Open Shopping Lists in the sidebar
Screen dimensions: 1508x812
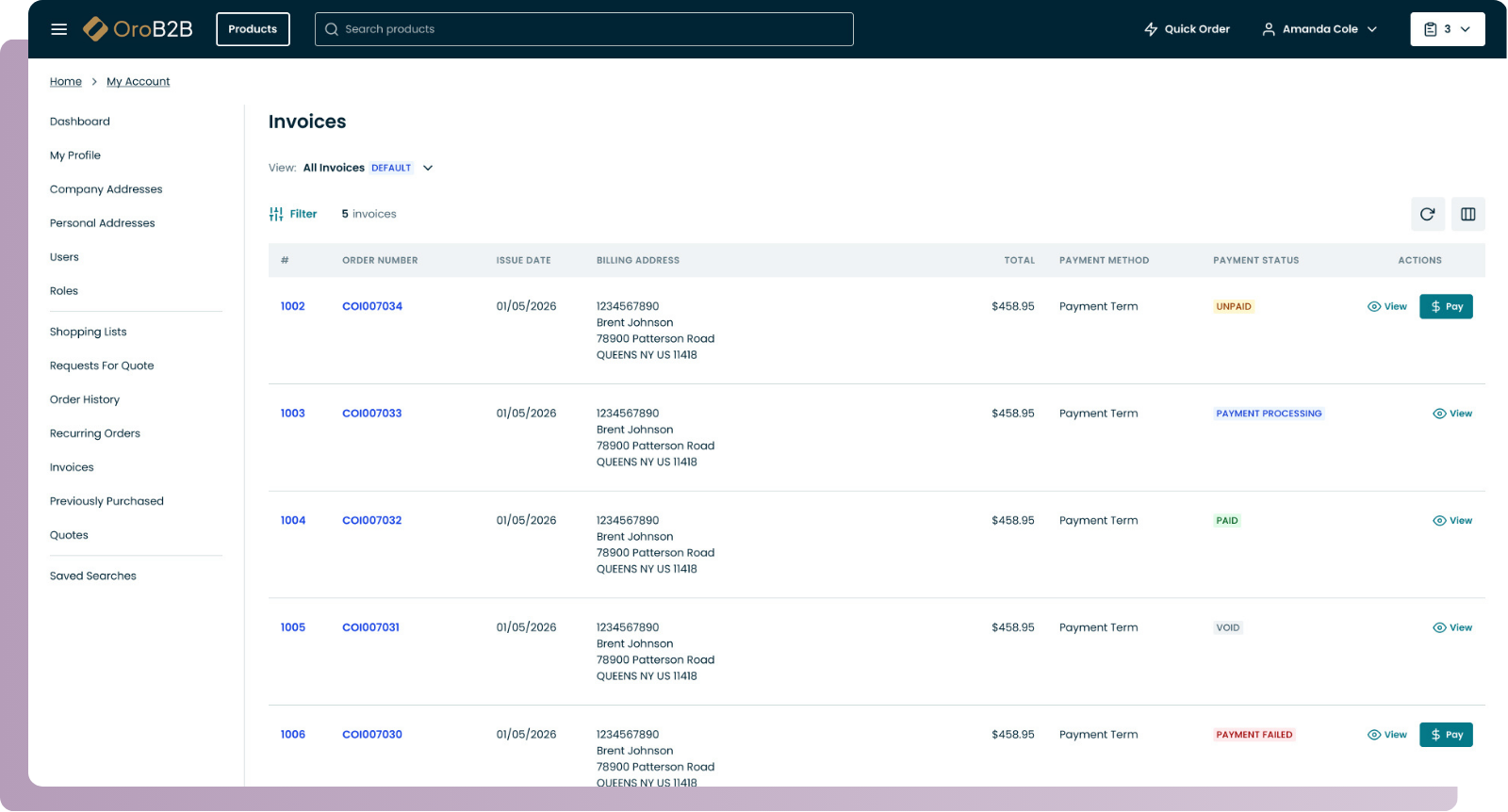(89, 332)
